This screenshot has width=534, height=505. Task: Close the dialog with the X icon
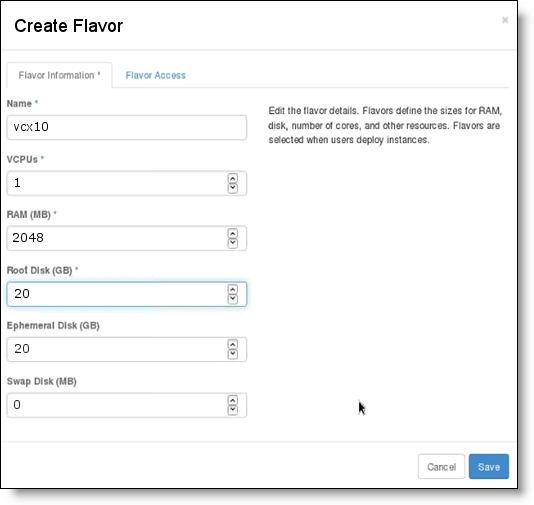point(505,20)
